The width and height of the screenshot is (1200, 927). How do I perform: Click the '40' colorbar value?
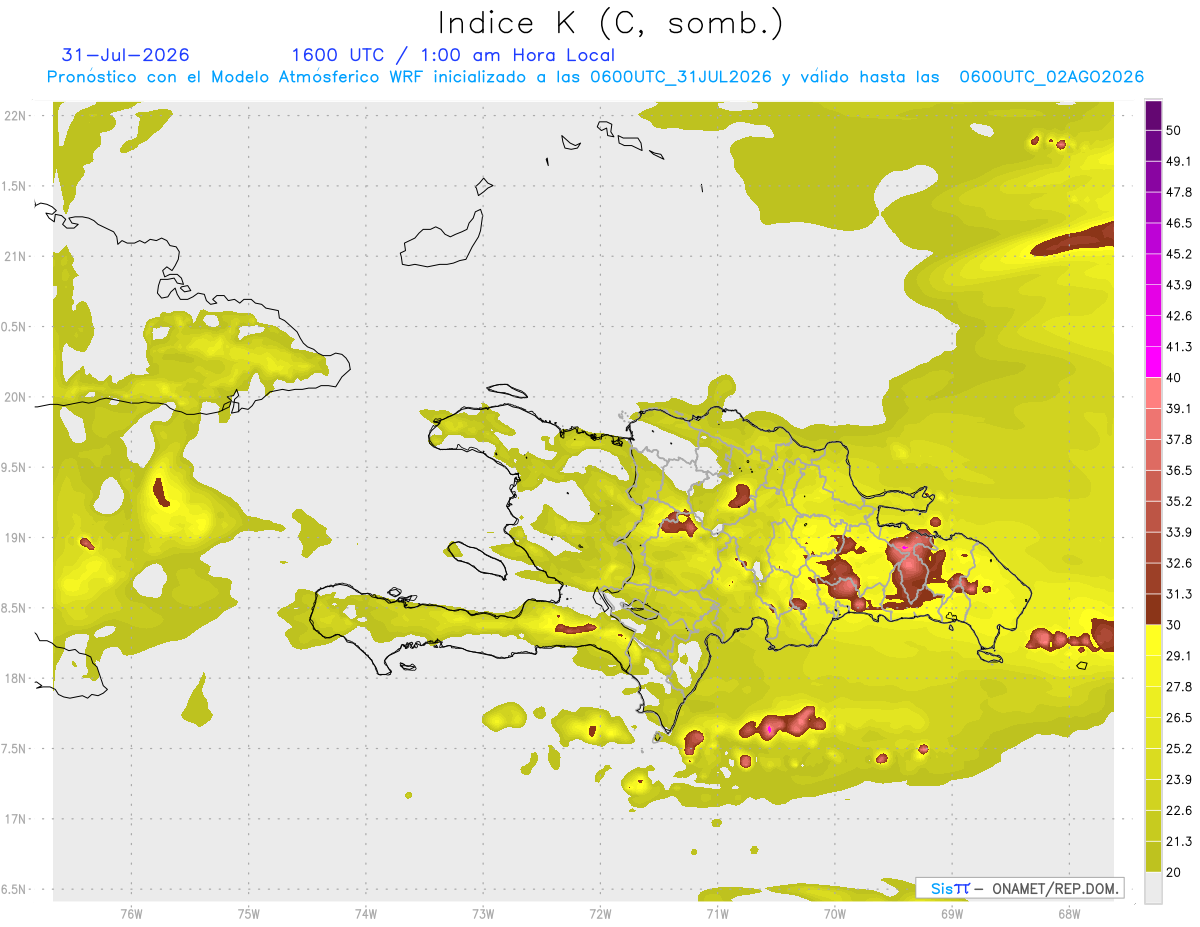[x=1174, y=378]
